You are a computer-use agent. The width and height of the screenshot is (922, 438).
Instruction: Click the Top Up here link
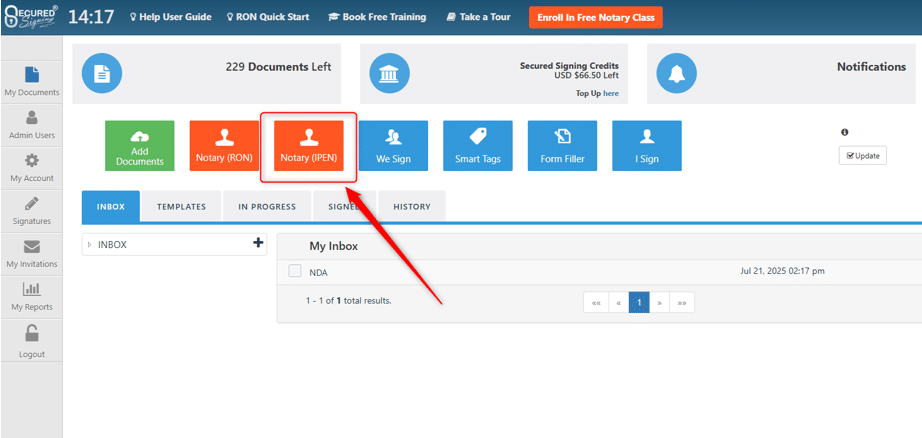coord(610,93)
